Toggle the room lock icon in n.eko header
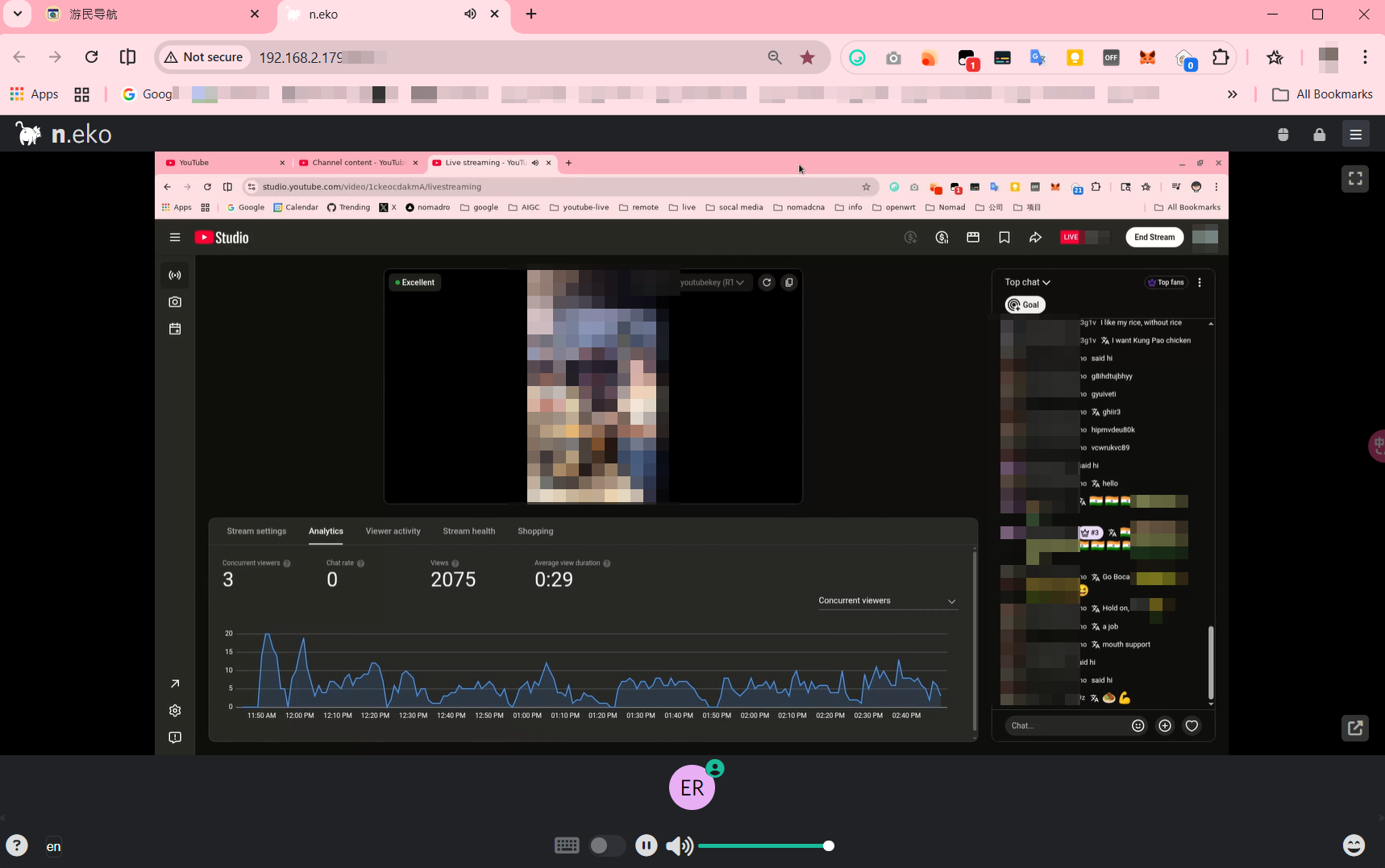Viewport: 1385px width, 868px height. (1319, 135)
